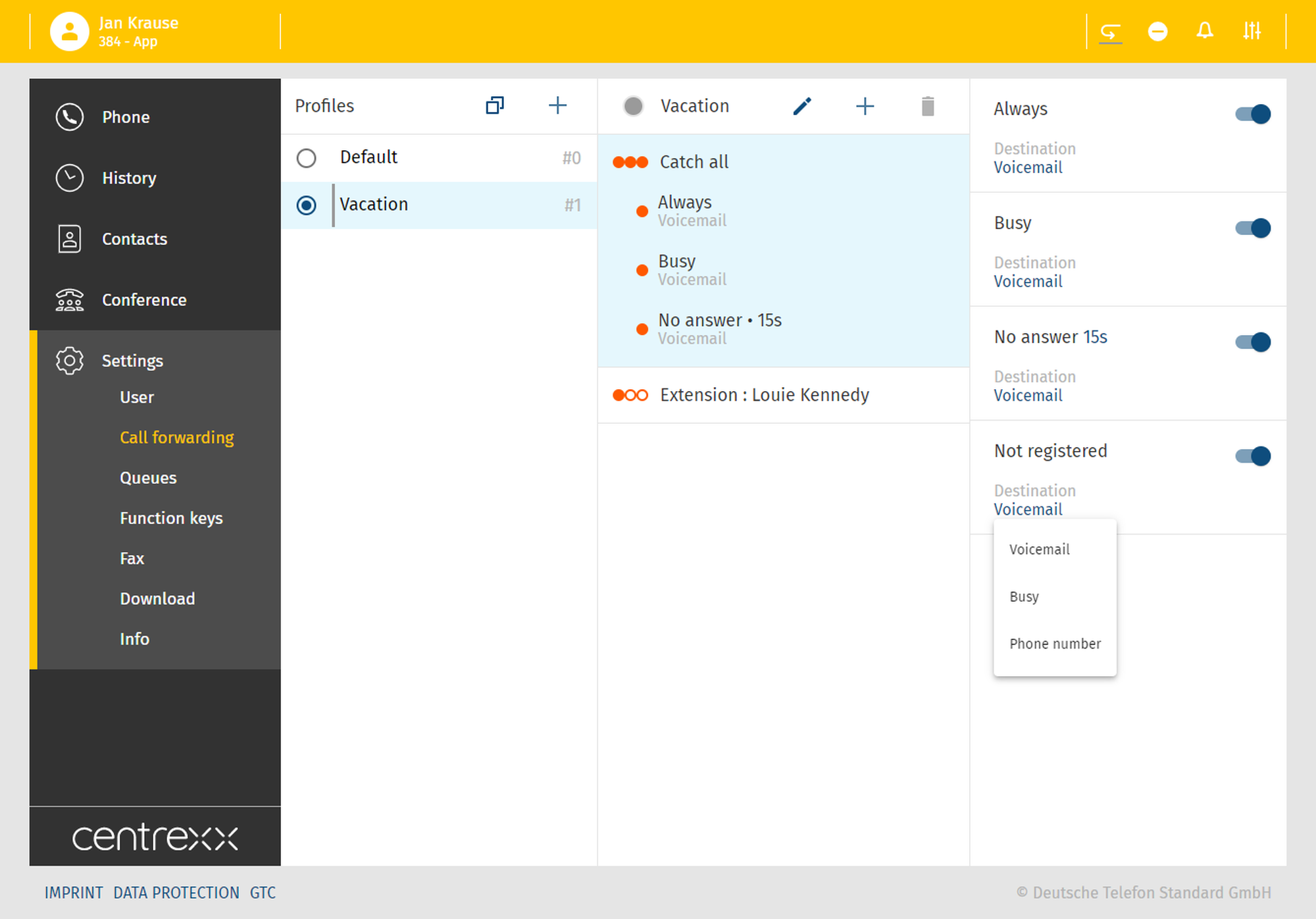Open the Busy destination Voicemail dropdown
This screenshot has width=1316, height=919.
(x=1028, y=282)
